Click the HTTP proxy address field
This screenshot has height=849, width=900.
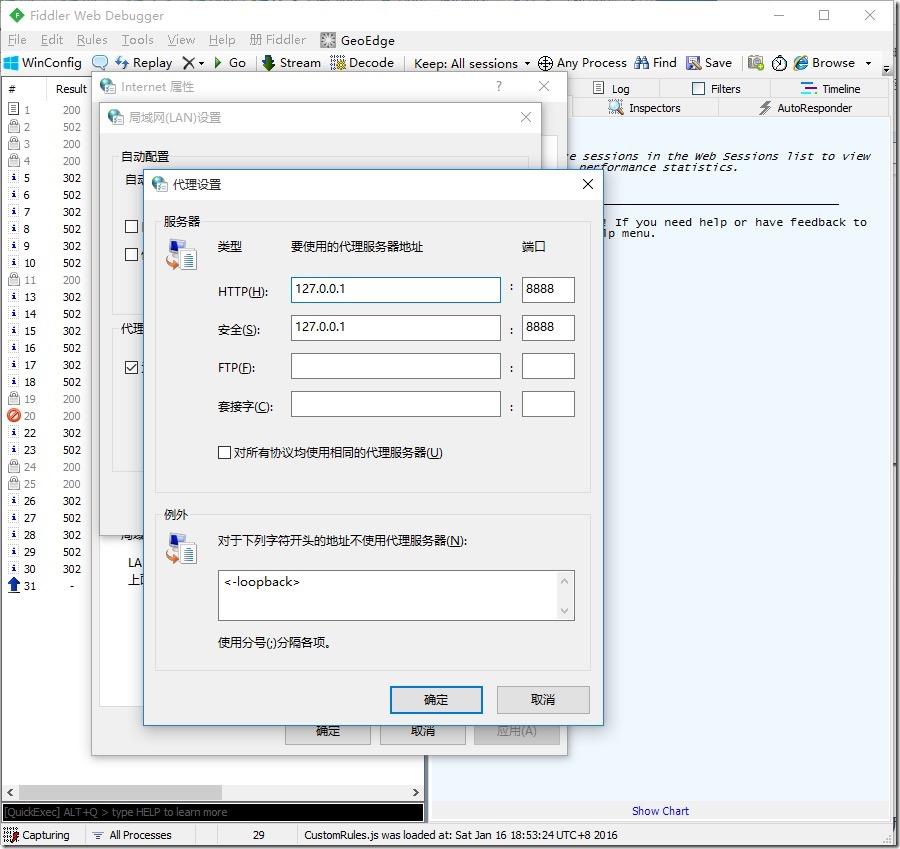click(395, 290)
